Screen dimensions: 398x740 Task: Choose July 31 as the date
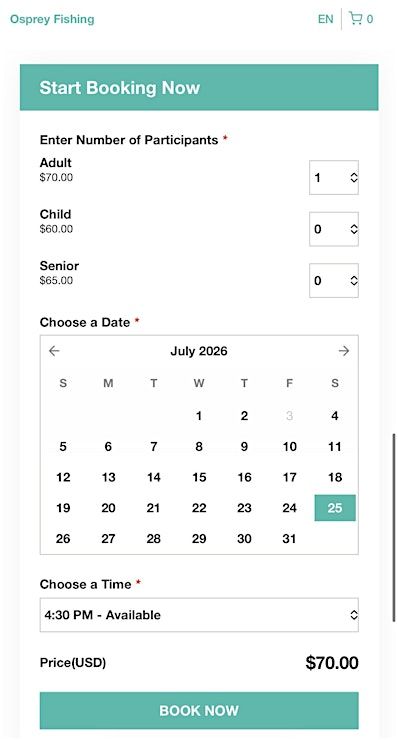click(289, 538)
